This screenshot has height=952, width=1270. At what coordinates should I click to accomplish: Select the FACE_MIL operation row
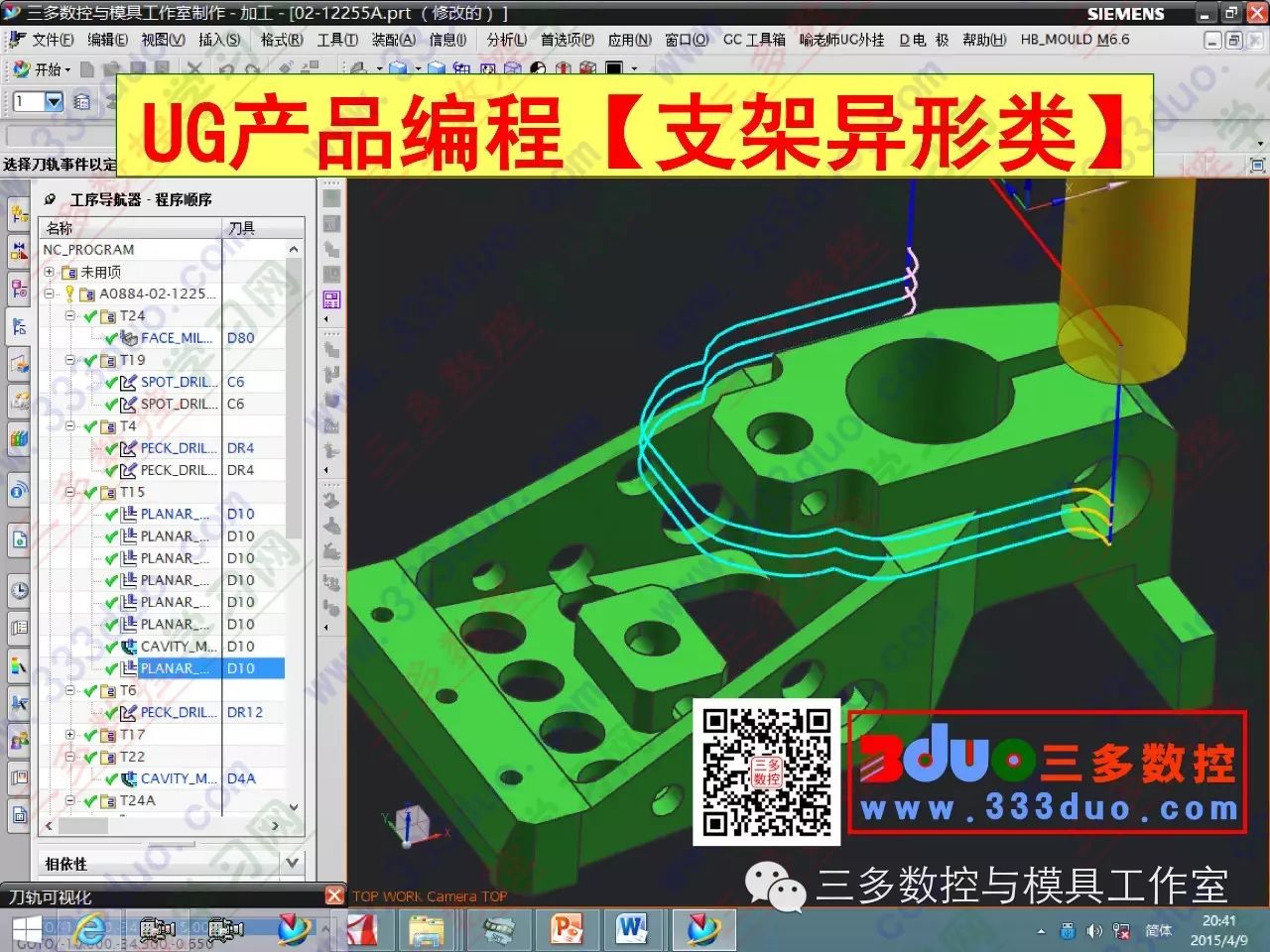(x=164, y=338)
